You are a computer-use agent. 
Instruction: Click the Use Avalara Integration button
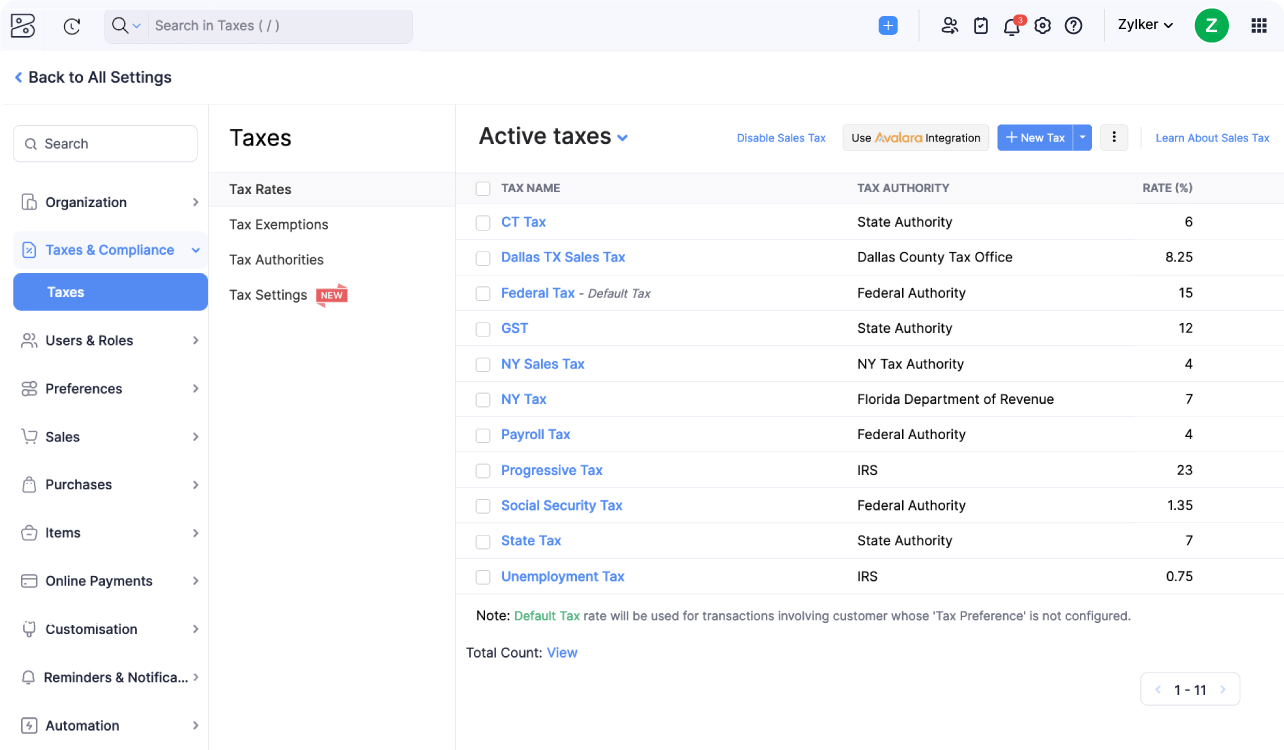(915, 138)
